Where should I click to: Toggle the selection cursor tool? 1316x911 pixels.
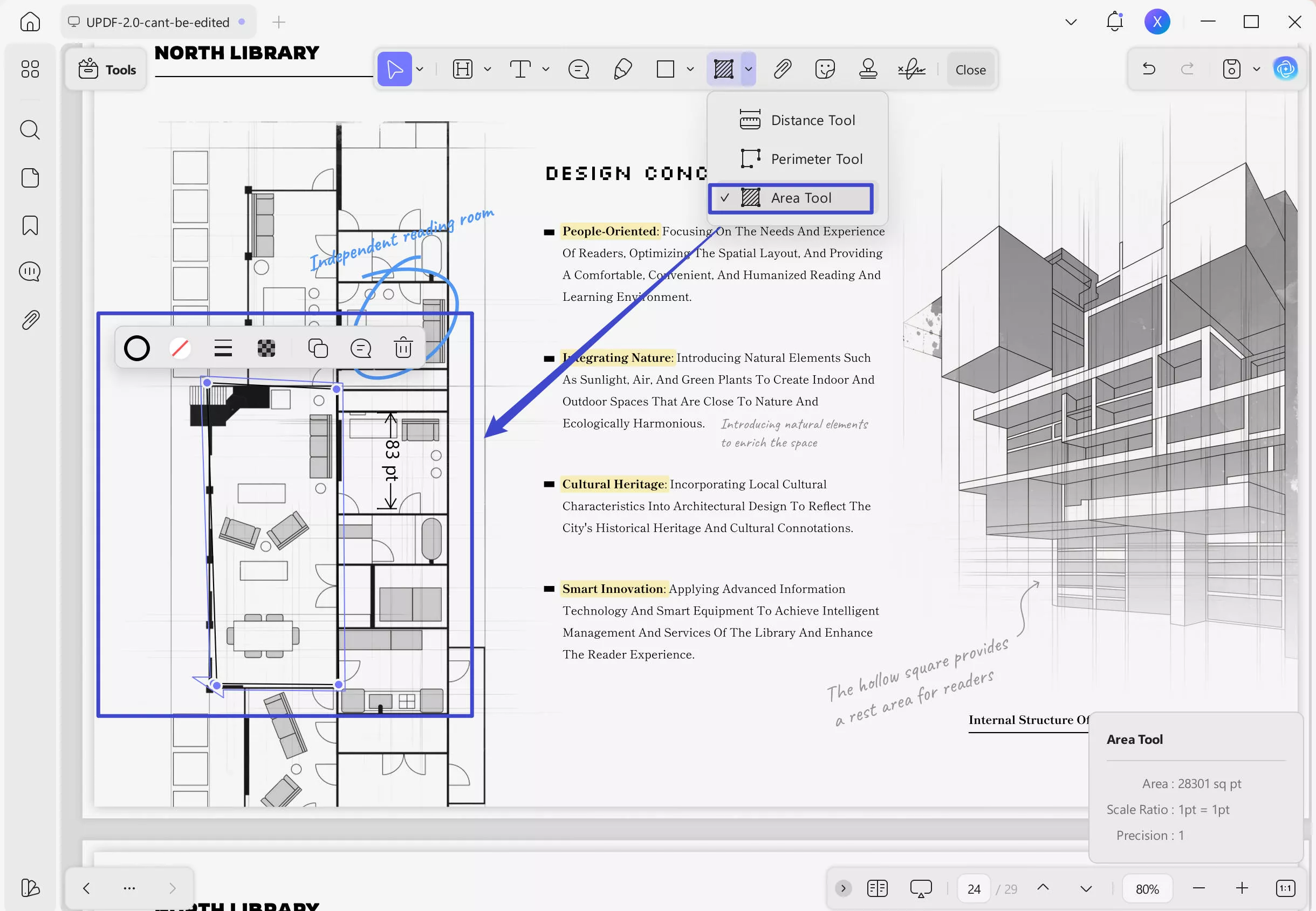394,69
